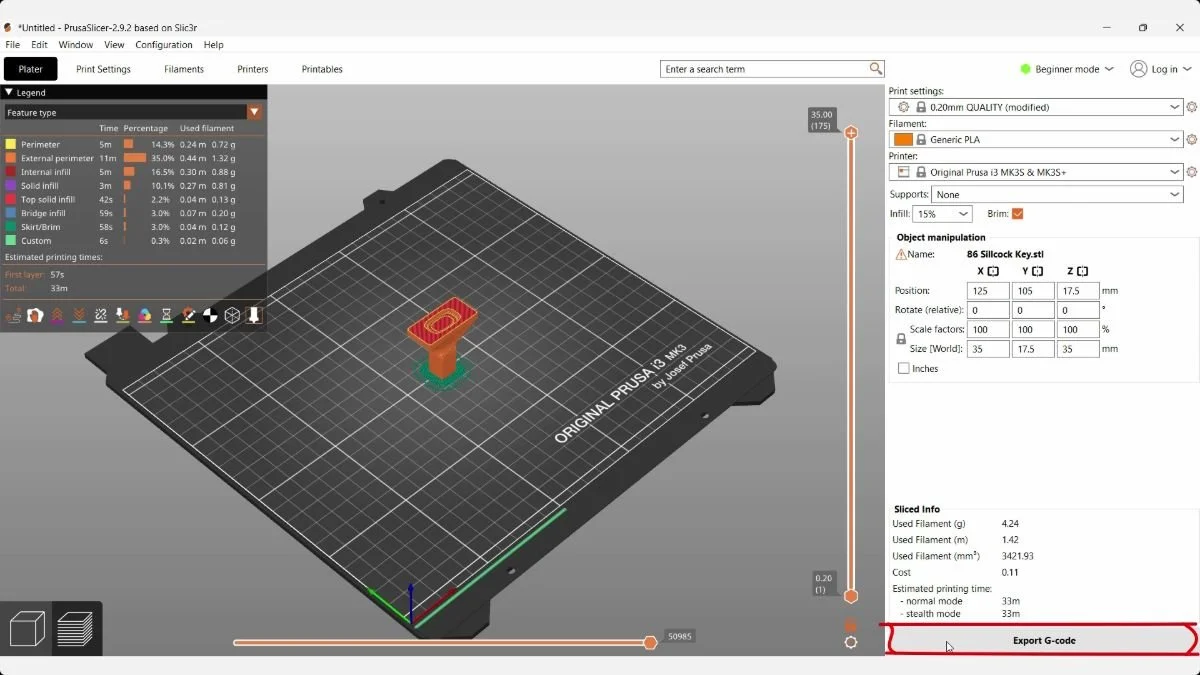Toggle shells wireframe cube icon
Screen dimensions: 1200x675
tap(232, 315)
